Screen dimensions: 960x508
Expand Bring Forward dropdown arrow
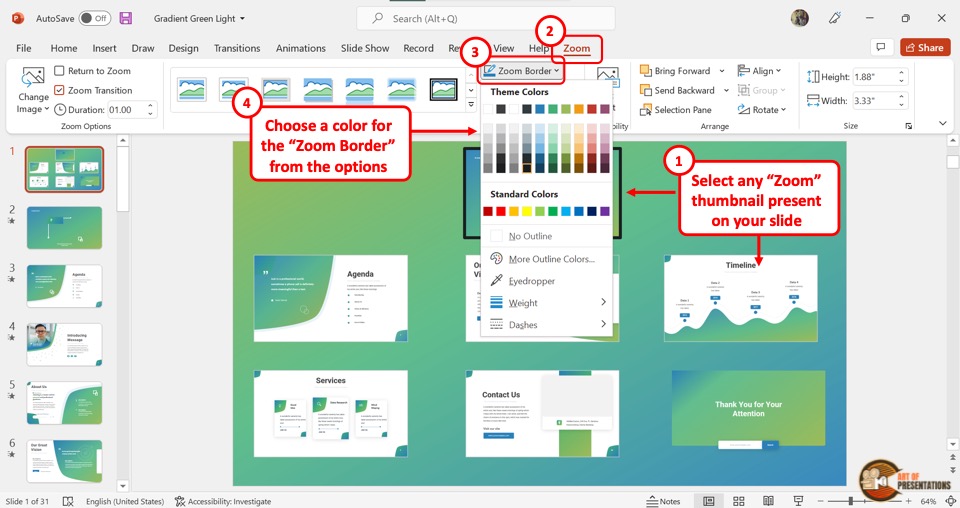(x=722, y=71)
